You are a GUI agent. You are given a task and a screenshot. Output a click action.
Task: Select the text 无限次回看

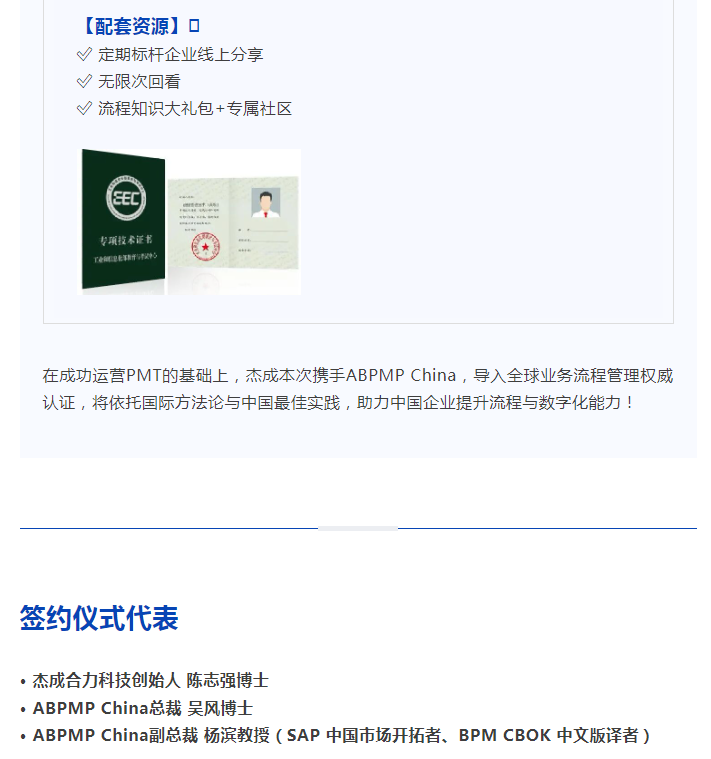pos(139,81)
